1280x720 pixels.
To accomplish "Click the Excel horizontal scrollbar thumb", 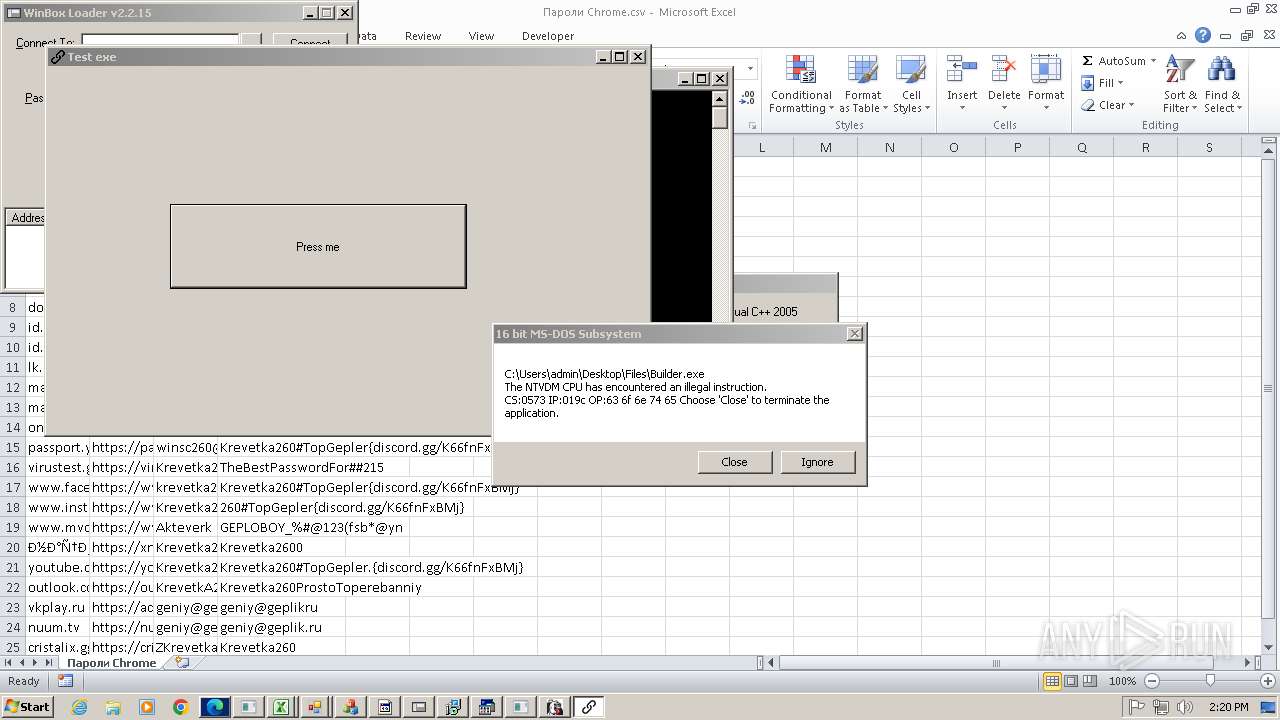I will [995, 662].
